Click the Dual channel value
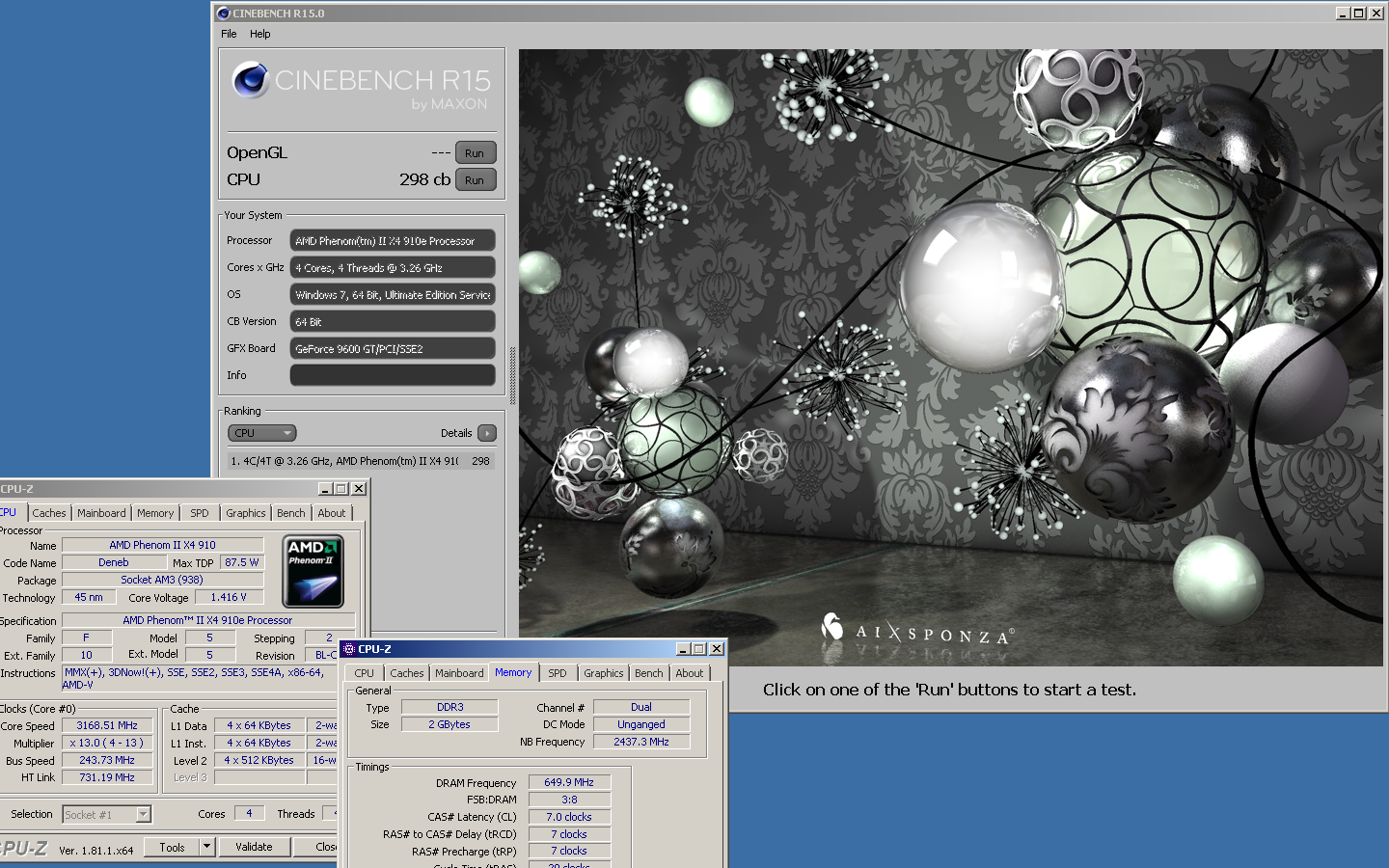 click(x=641, y=707)
